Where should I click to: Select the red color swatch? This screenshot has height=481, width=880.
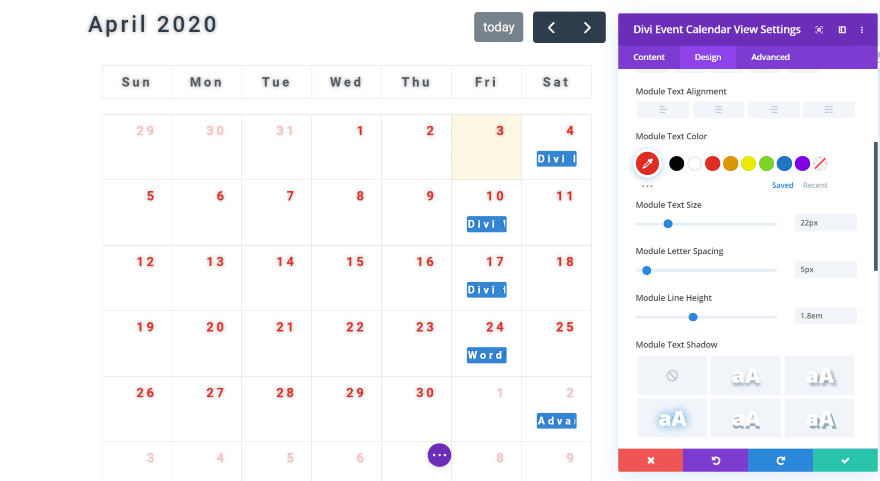pos(713,163)
